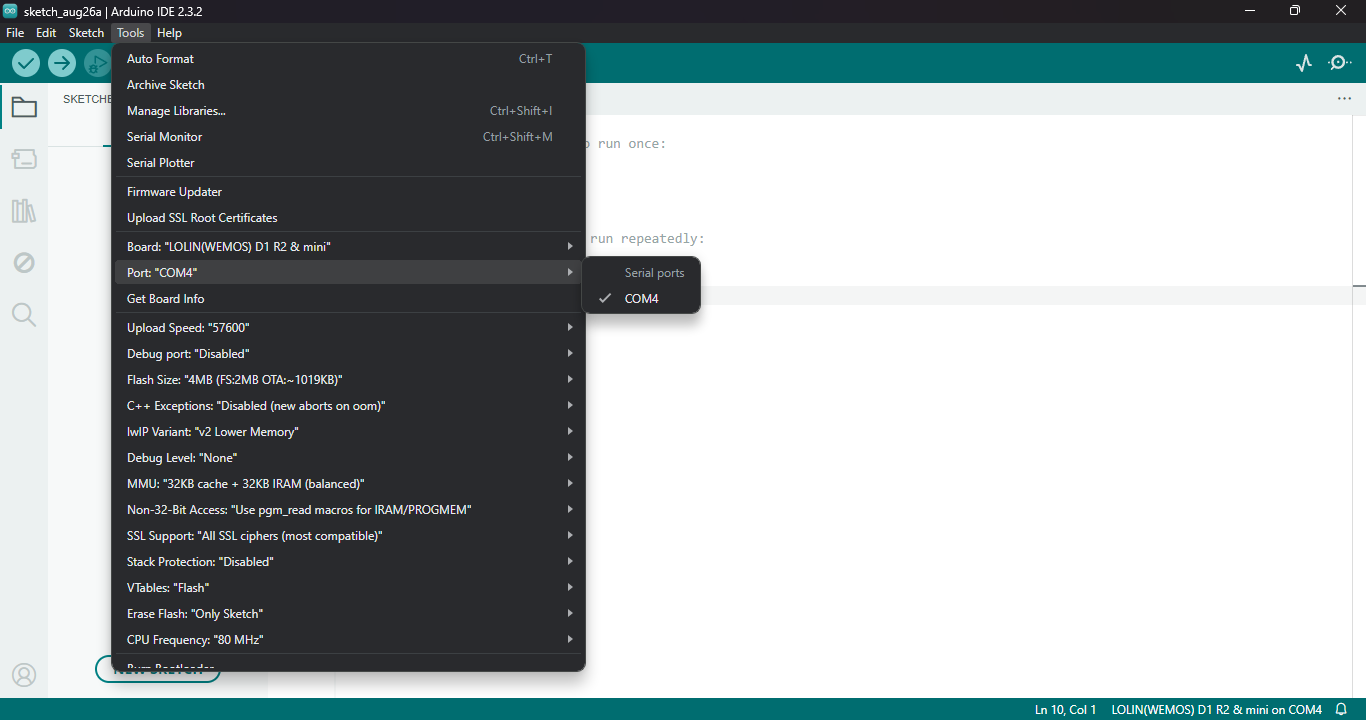The height and width of the screenshot is (720, 1366).
Task: Select the checked COM4 serial port
Action: 641,299
